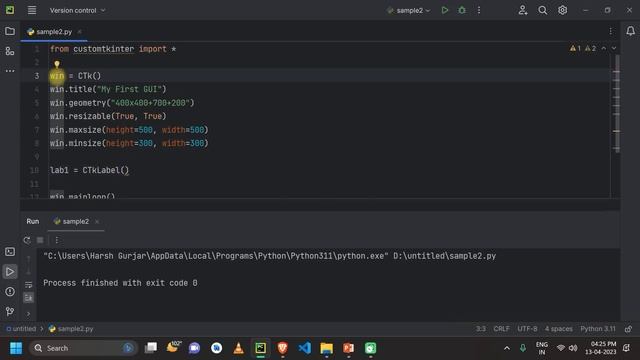Open the Terminal tool window
The width and height of the screenshot is (640, 360).
(x=10, y=252)
